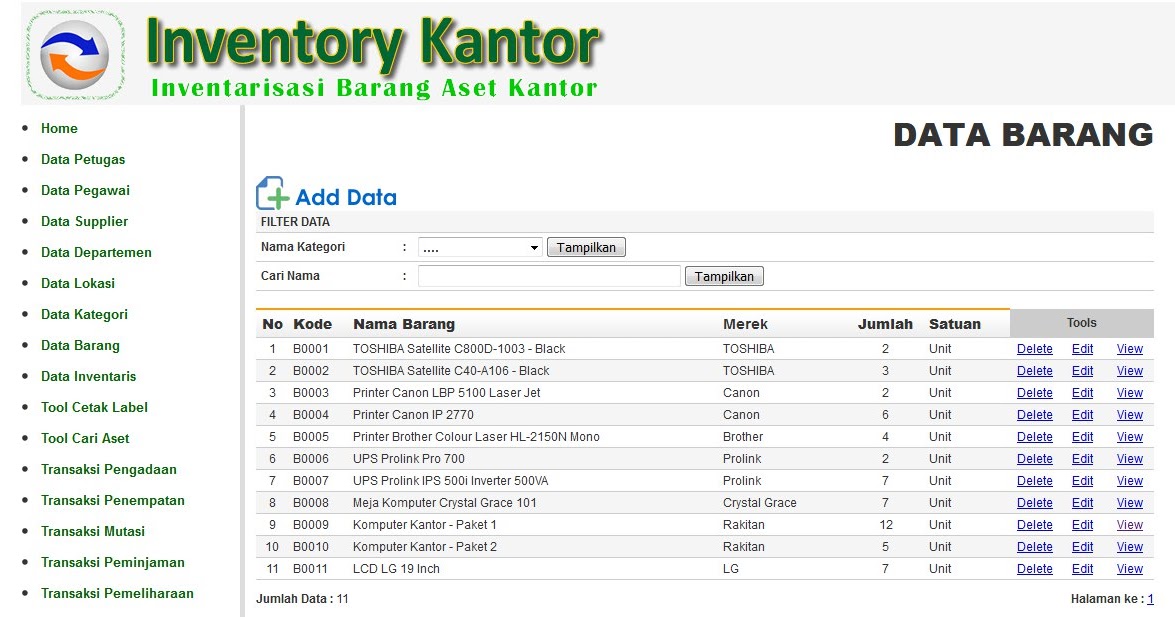
Task: View B0006 UPS Prolink Pro 700
Action: click(1130, 459)
